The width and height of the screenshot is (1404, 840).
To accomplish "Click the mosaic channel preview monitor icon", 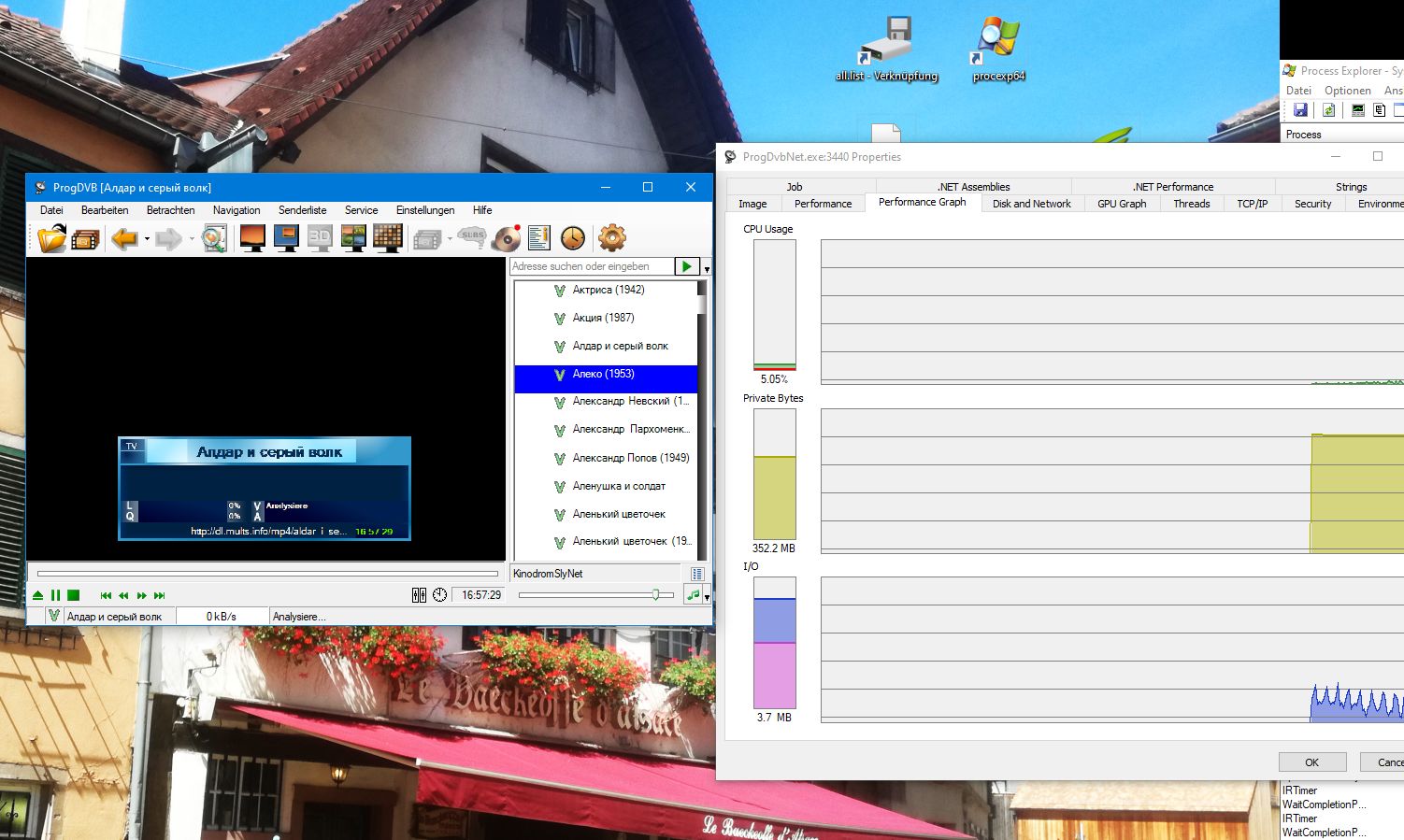I will 387,238.
